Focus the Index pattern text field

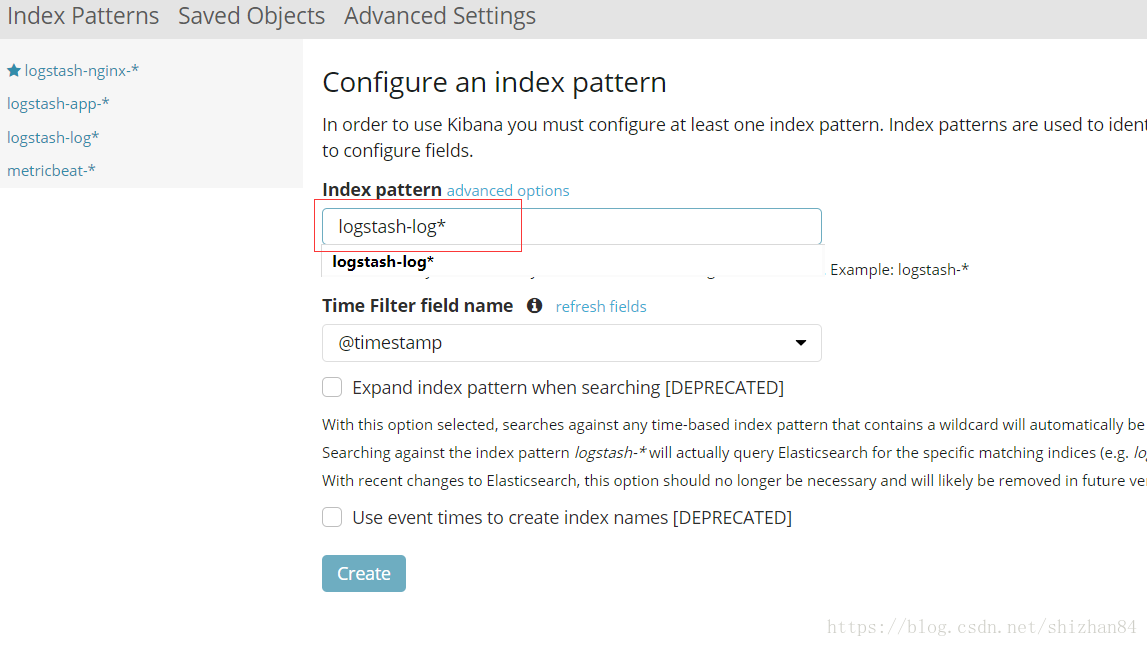pos(572,226)
